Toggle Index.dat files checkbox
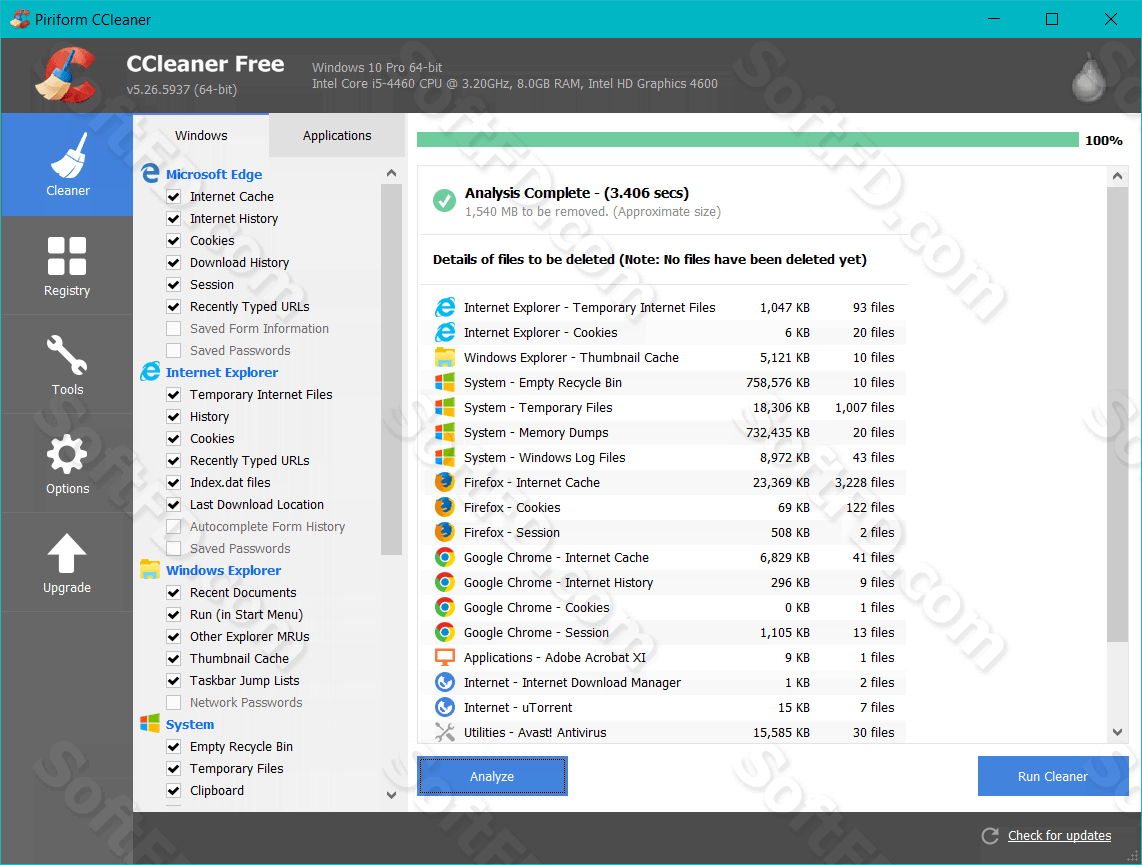The height and width of the screenshot is (865, 1142). [x=173, y=483]
